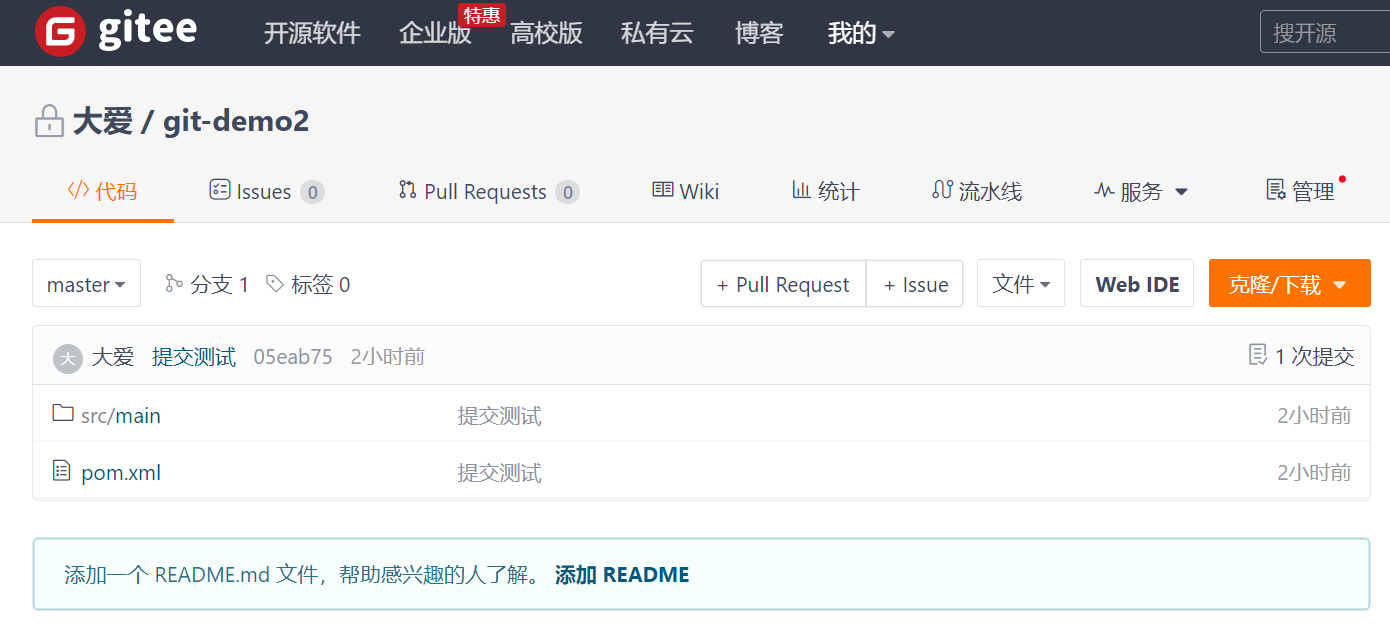Click the private repository lock icon

point(49,122)
